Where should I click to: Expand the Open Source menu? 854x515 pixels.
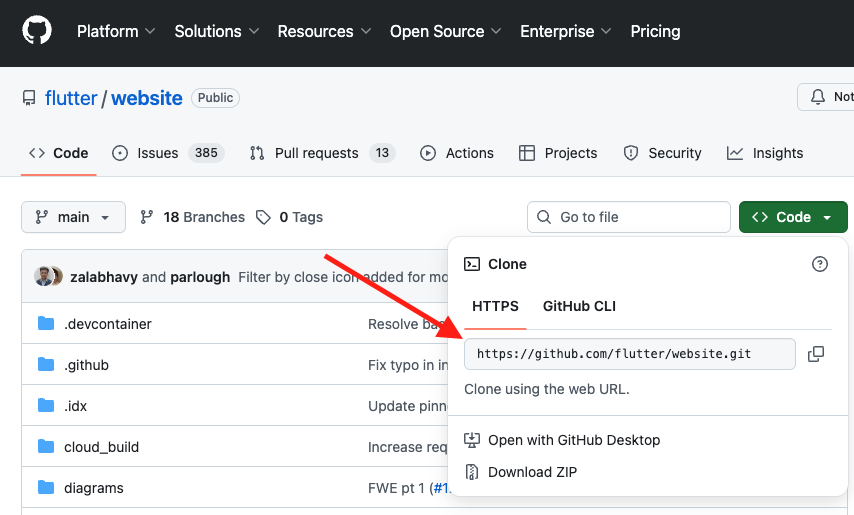tap(445, 32)
